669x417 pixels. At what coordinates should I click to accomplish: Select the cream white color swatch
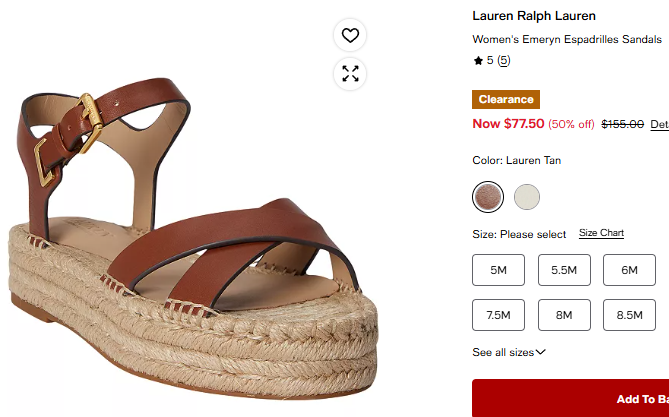[x=526, y=197]
